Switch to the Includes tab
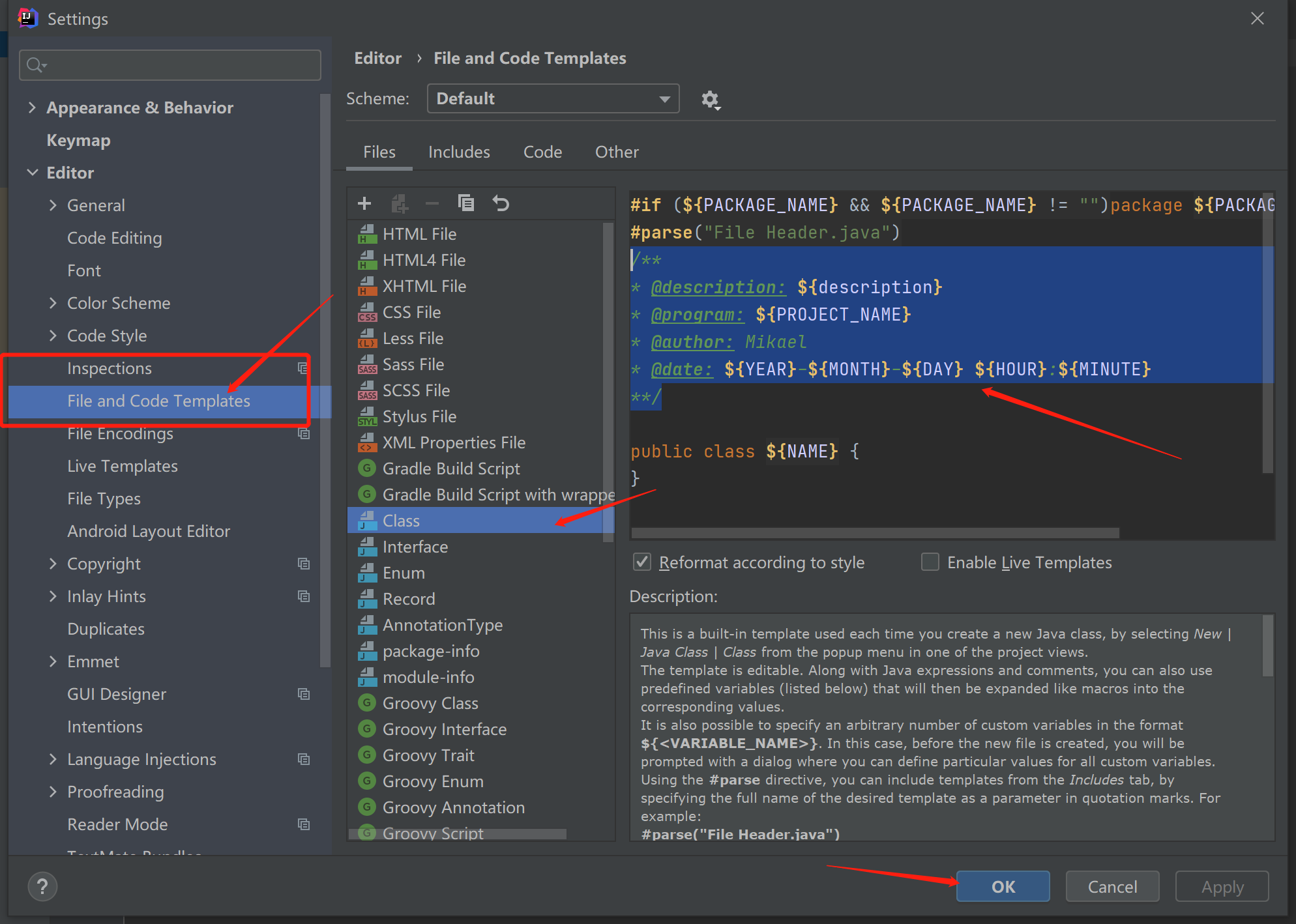Screen dimensions: 1296x924 point(458,152)
